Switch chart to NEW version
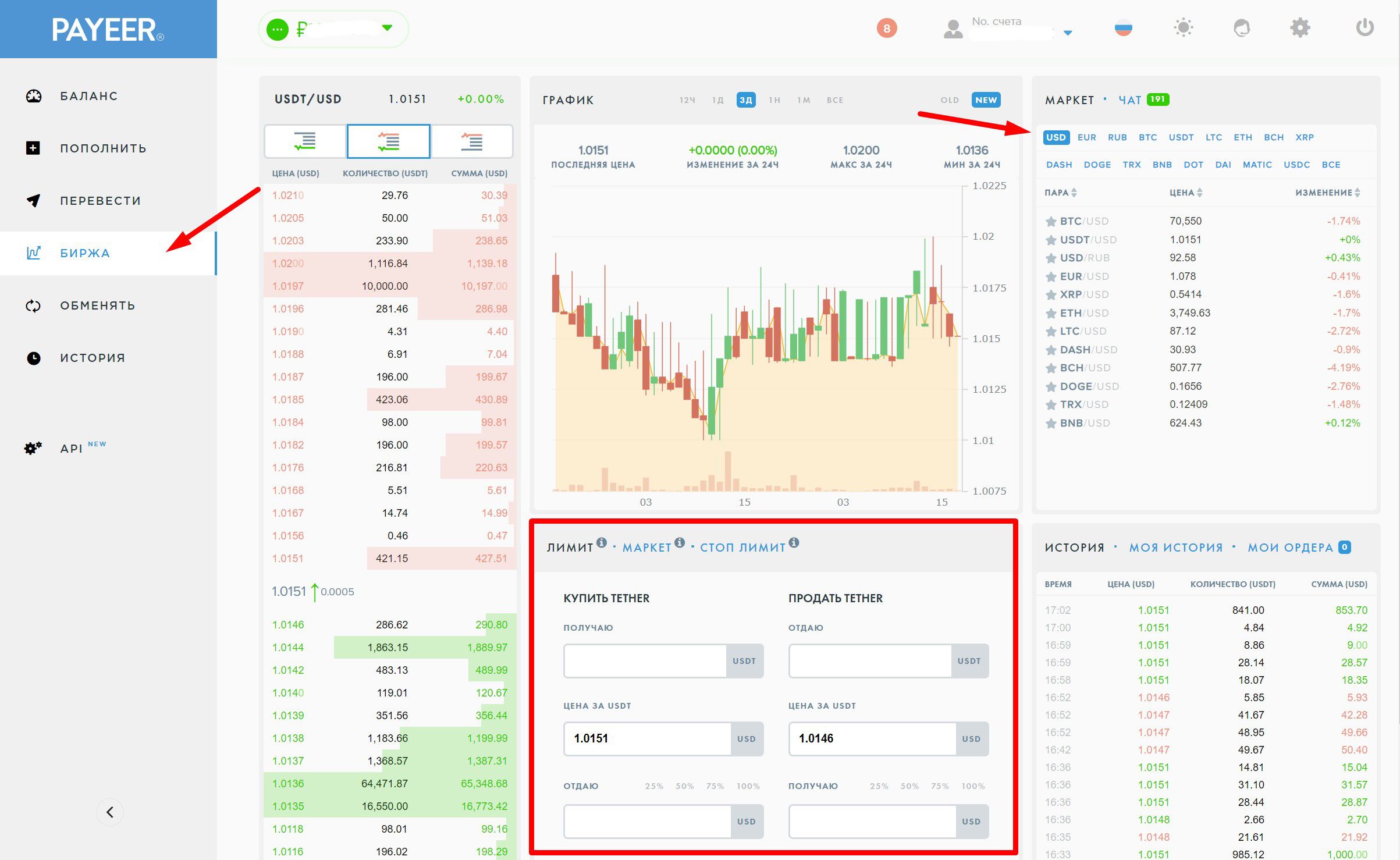This screenshot has height=860, width=1400. click(986, 100)
